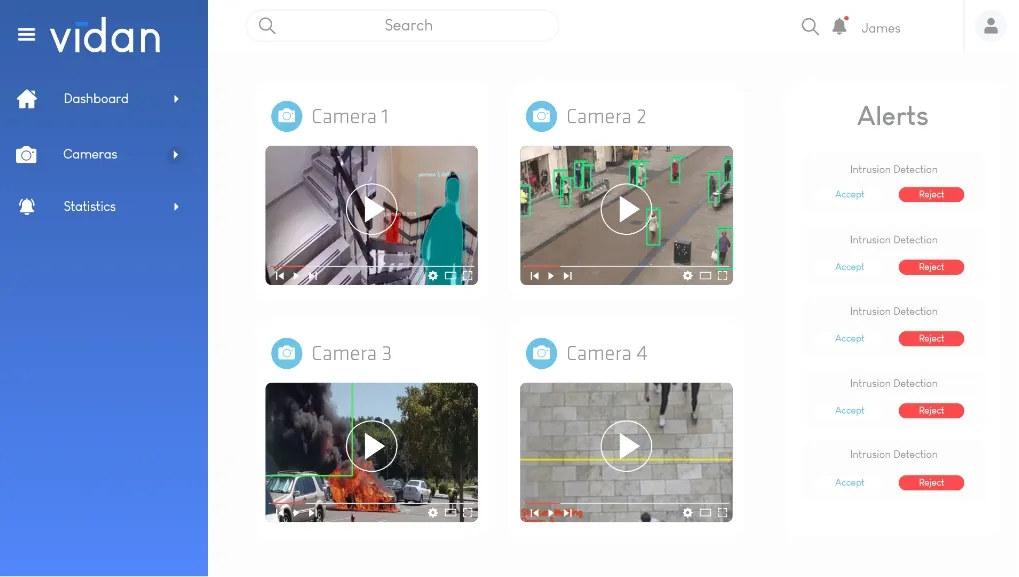1019x577 pixels.
Task: Click the camera badge icon next to Camera 3
Action: (287, 353)
